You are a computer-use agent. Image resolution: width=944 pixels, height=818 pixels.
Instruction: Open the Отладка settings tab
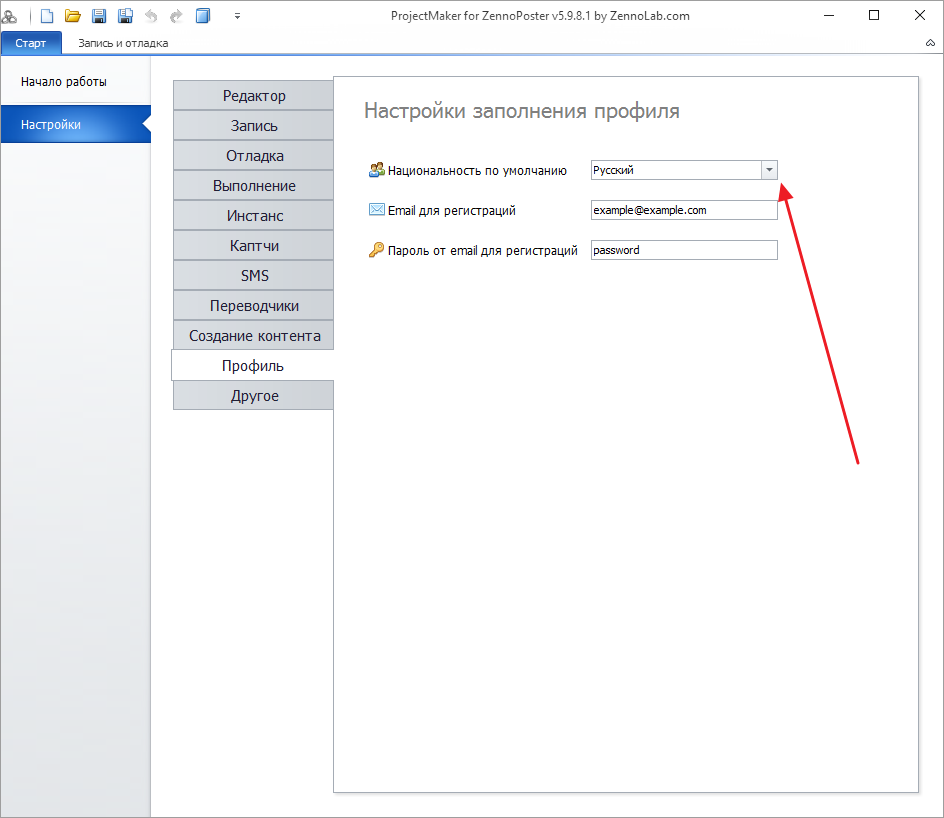(253, 156)
